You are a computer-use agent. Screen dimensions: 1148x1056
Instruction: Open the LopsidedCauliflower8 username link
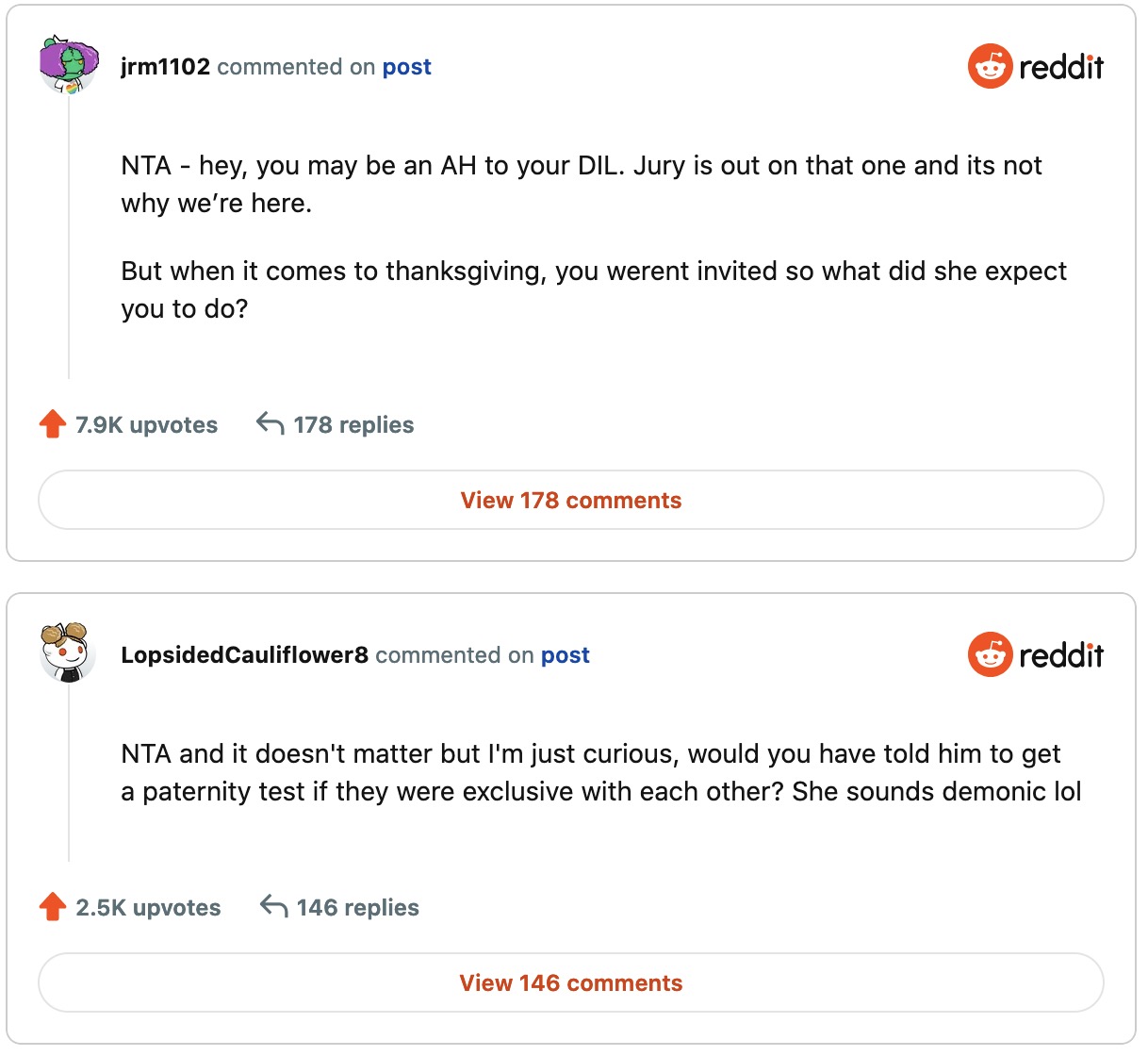(244, 655)
